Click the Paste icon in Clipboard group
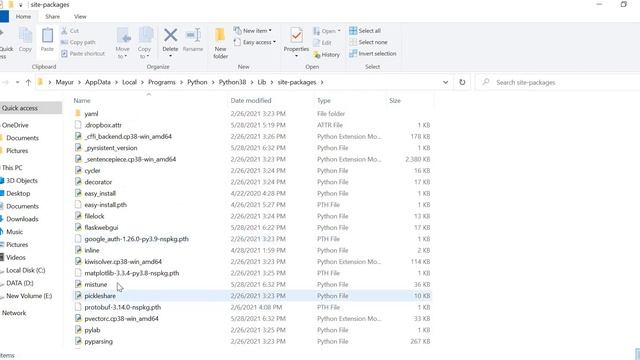Image resolution: width=640 pixels, height=360 pixels. [x=47, y=36]
